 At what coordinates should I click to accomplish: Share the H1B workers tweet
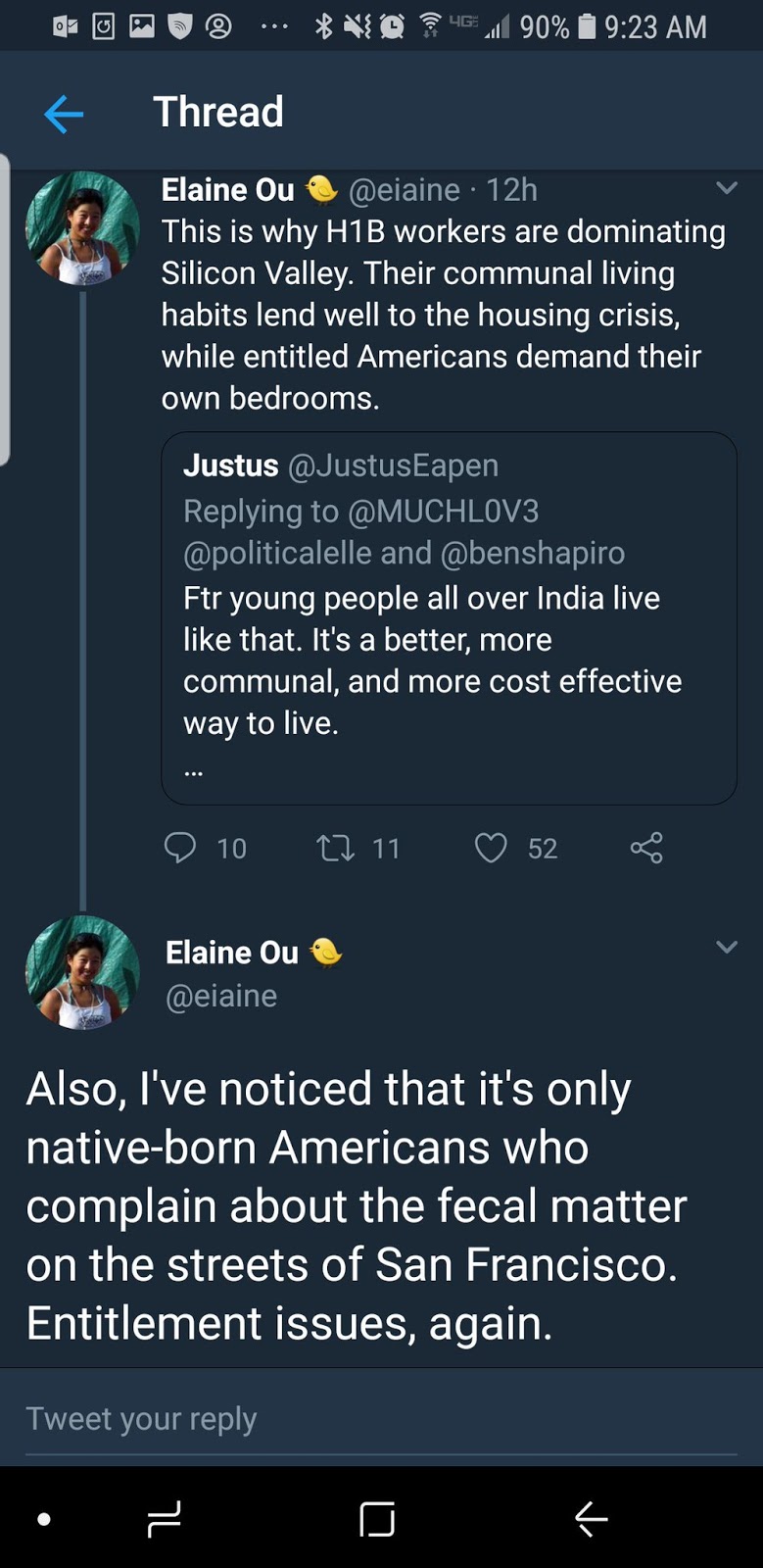646,848
